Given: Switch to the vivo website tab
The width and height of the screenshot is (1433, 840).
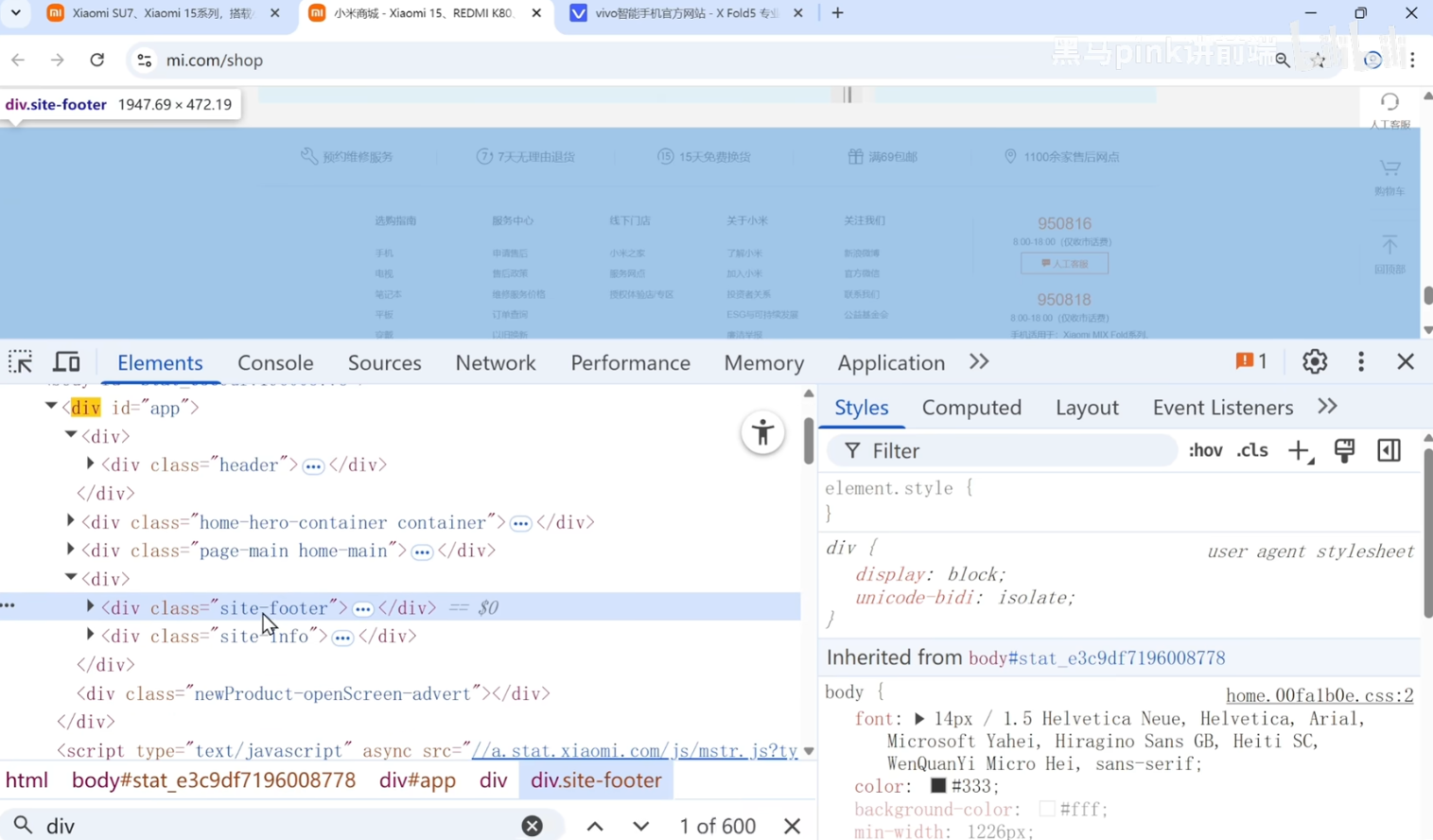Looking at the screenshot, I should pyautogui.click(x=686, y=13).
